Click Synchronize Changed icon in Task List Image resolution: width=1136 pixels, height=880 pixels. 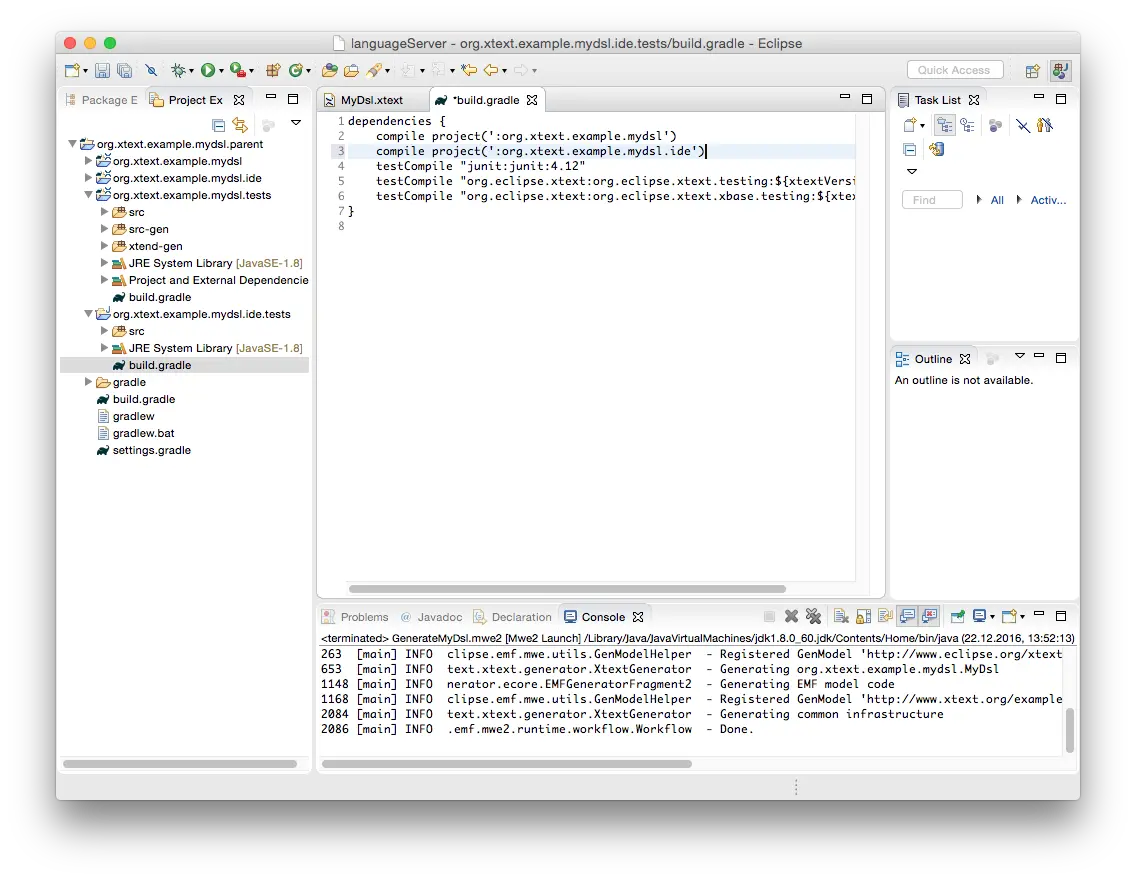point(936,149)
